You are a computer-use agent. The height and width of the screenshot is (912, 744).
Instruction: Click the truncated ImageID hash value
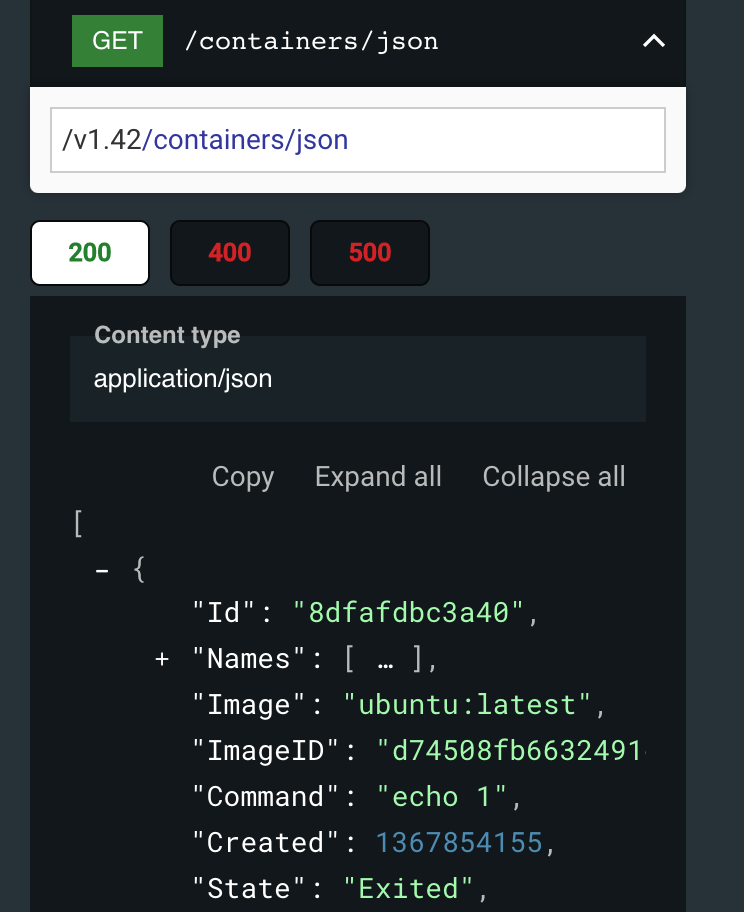pos(510,751)
